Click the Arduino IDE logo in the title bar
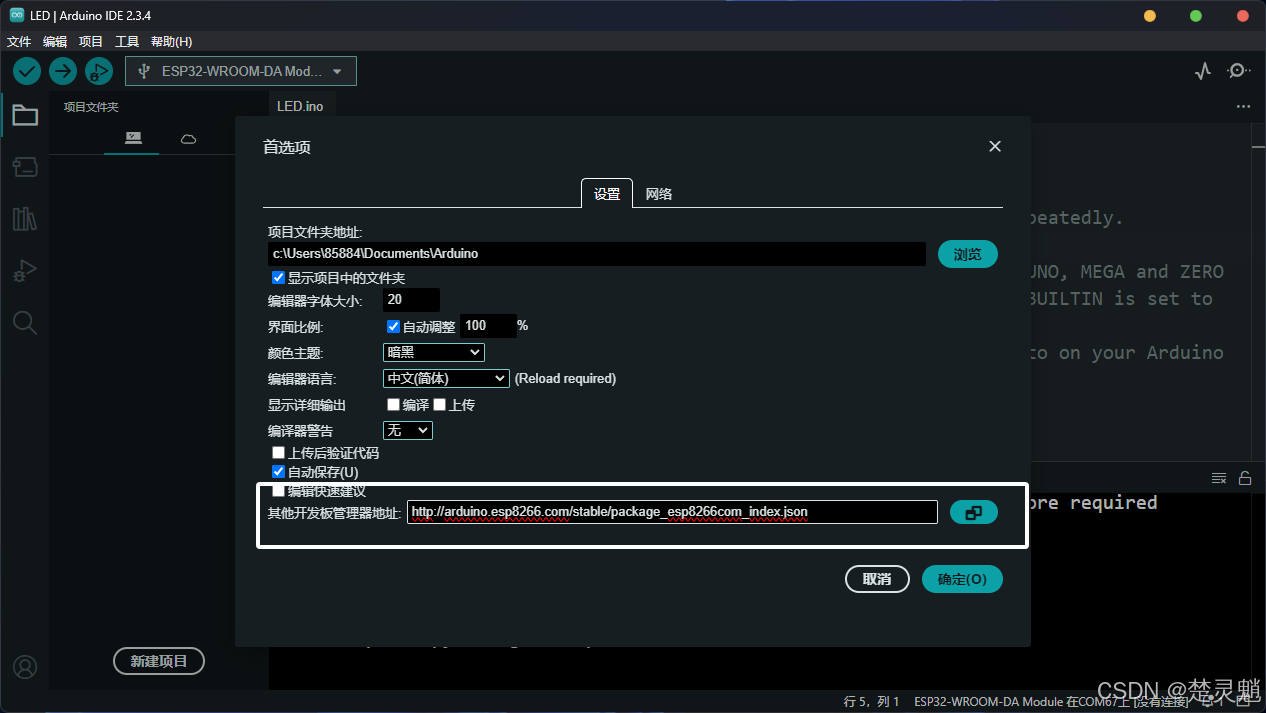The image size is (1266, 713). (17, 15)
